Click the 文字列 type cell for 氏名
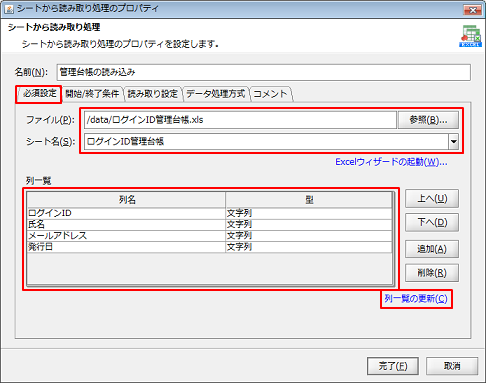The height and width of the screenshot is (383, 486). tap(309, 224)
